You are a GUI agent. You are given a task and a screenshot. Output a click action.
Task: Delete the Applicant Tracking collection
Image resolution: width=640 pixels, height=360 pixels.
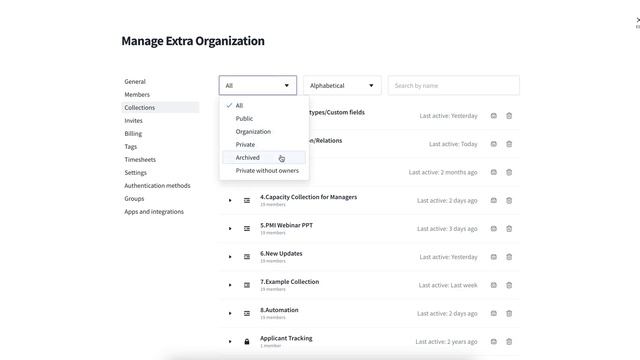pyautogui.click(x=509, y=341)
